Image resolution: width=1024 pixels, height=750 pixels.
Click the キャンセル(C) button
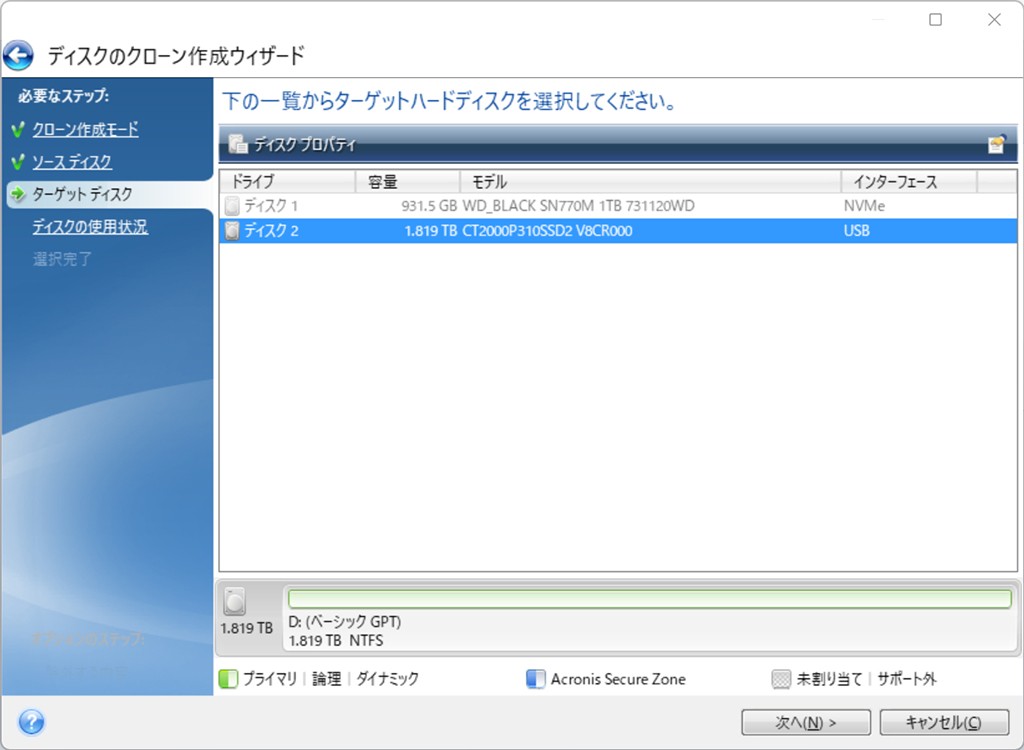(x=944, y=722)
